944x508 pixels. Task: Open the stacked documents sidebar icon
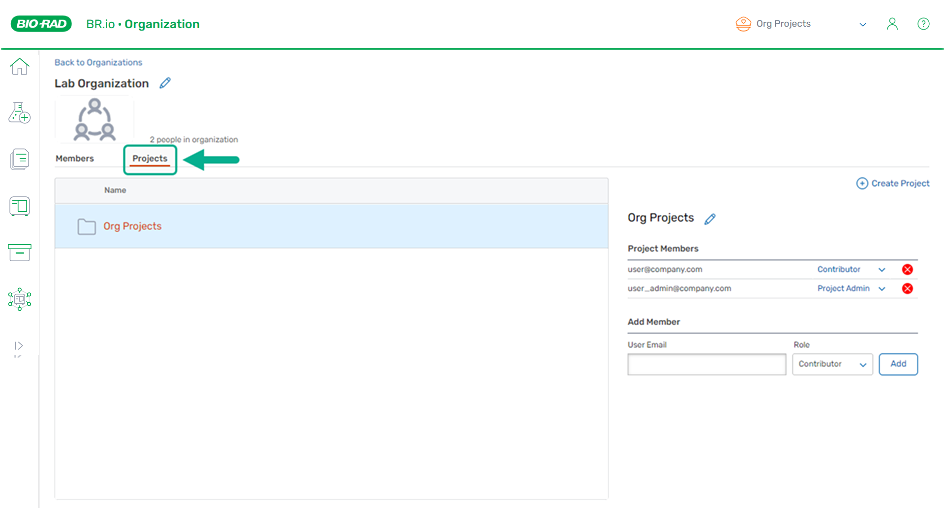(x=19, y=159)
